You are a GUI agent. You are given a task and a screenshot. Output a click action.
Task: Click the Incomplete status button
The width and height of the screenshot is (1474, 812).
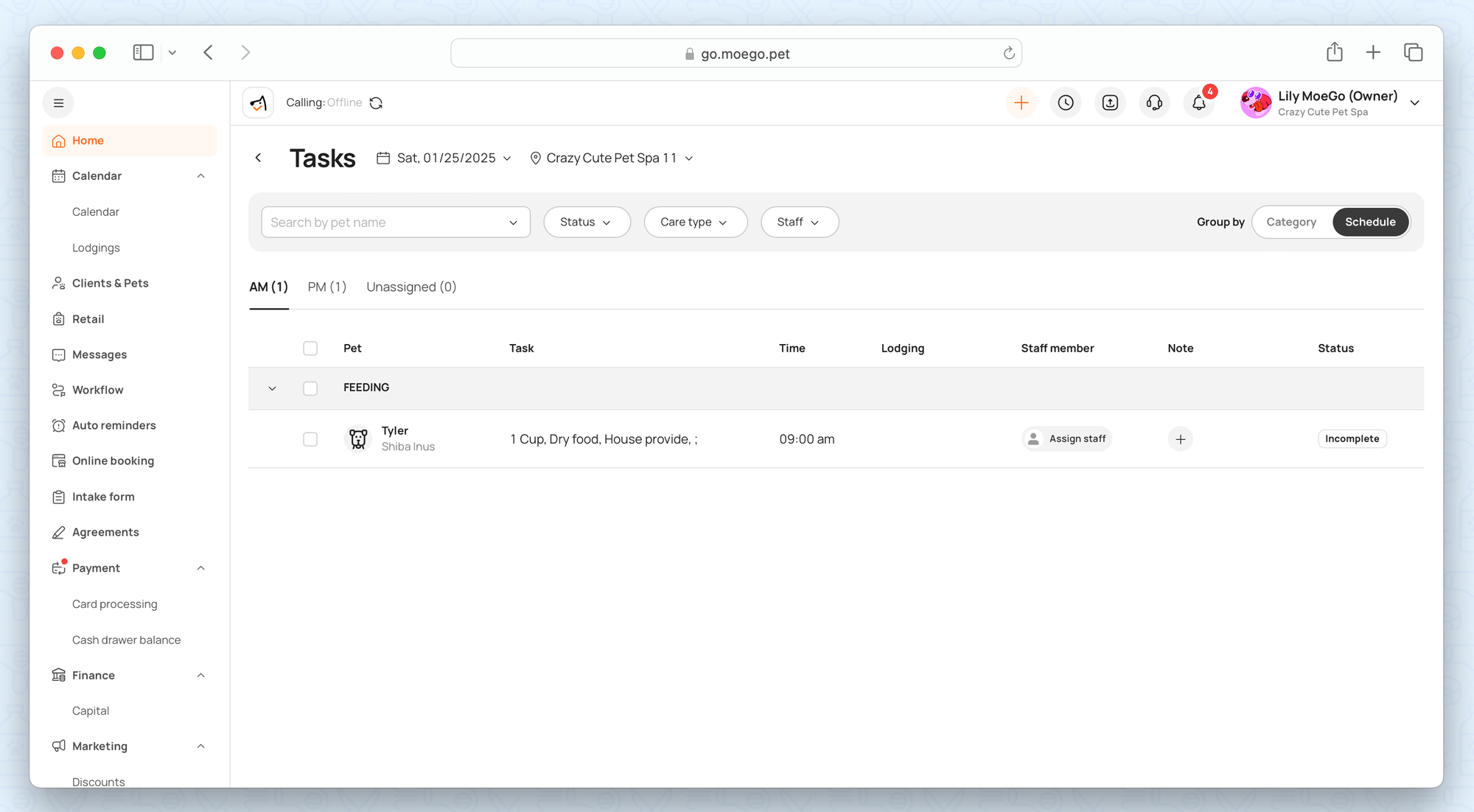pos(1352,439)
